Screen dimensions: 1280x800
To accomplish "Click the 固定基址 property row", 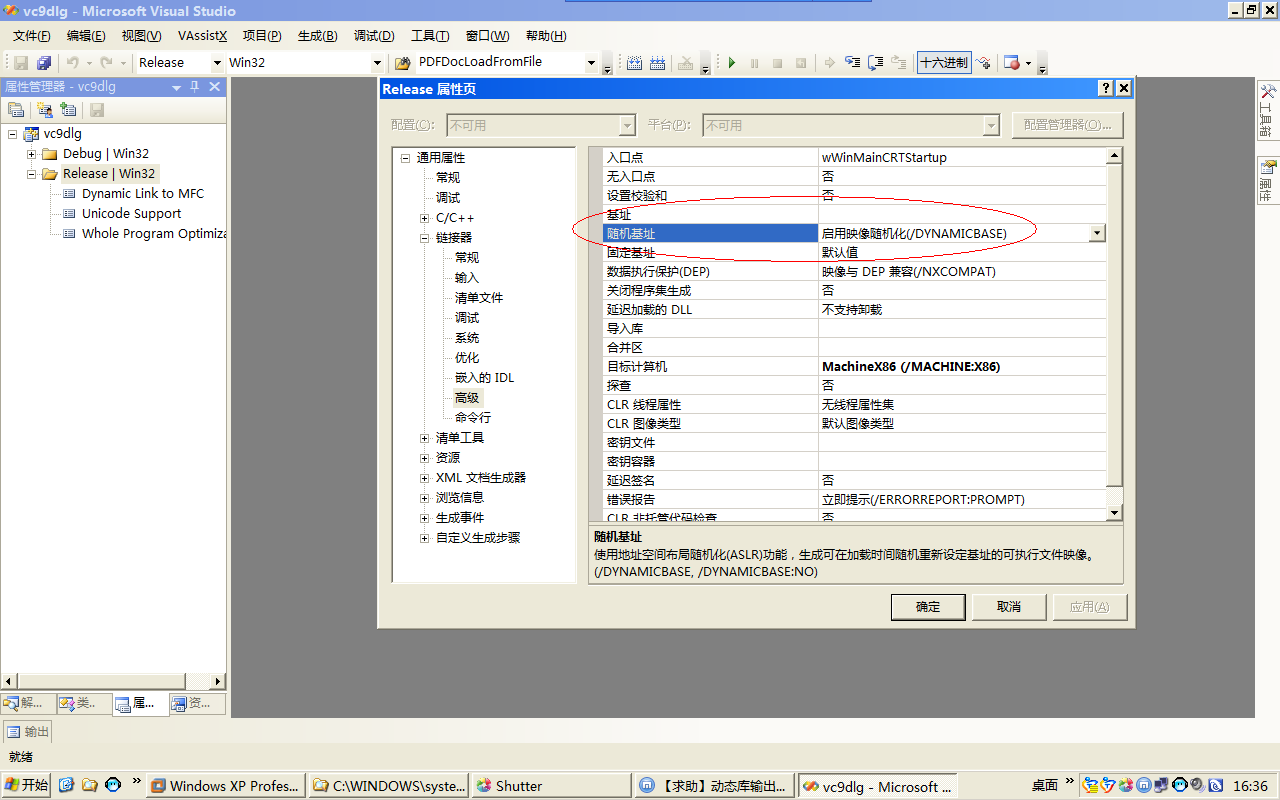I will tap(855, 253).
